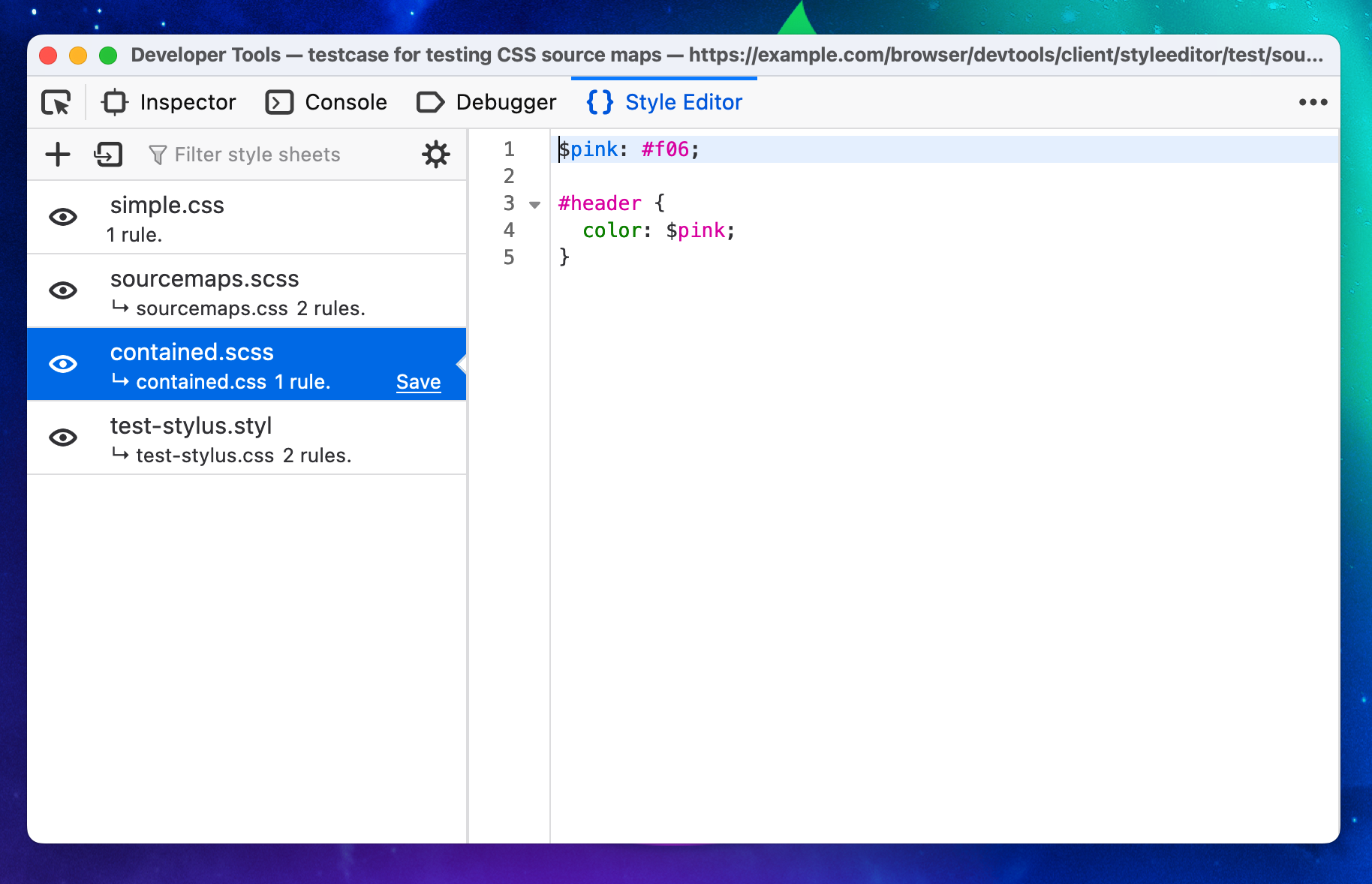The image size is (1372, 884).
Task: Toggle visibility of sourcemaps.scss
Action: (x=64, y=290)
